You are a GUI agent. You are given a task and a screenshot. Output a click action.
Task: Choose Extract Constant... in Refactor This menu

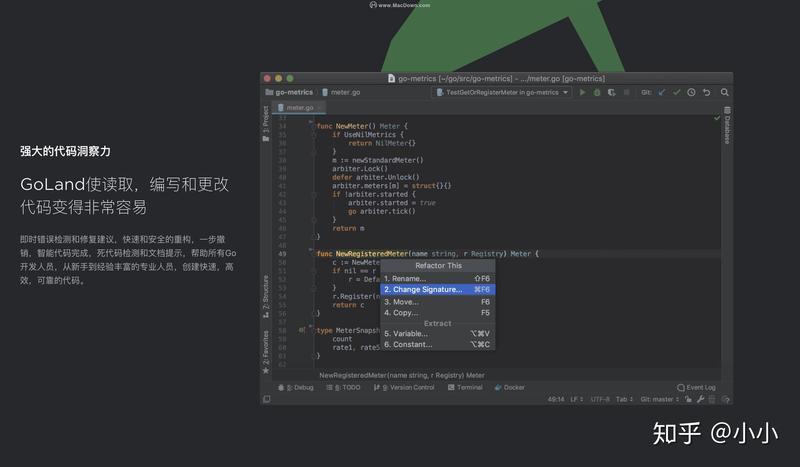[438, 345]
